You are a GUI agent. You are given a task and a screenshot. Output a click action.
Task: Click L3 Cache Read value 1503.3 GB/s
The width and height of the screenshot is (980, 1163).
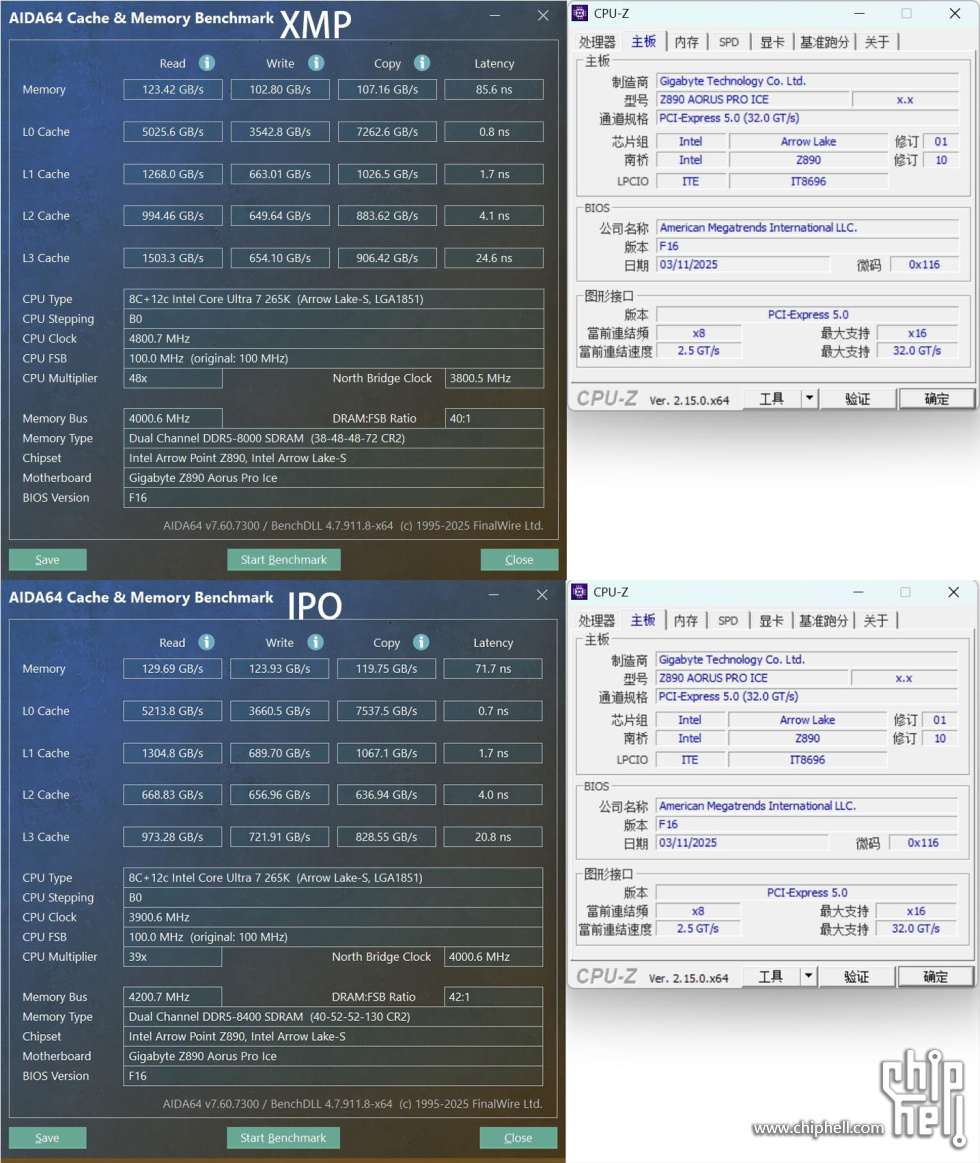173,258
